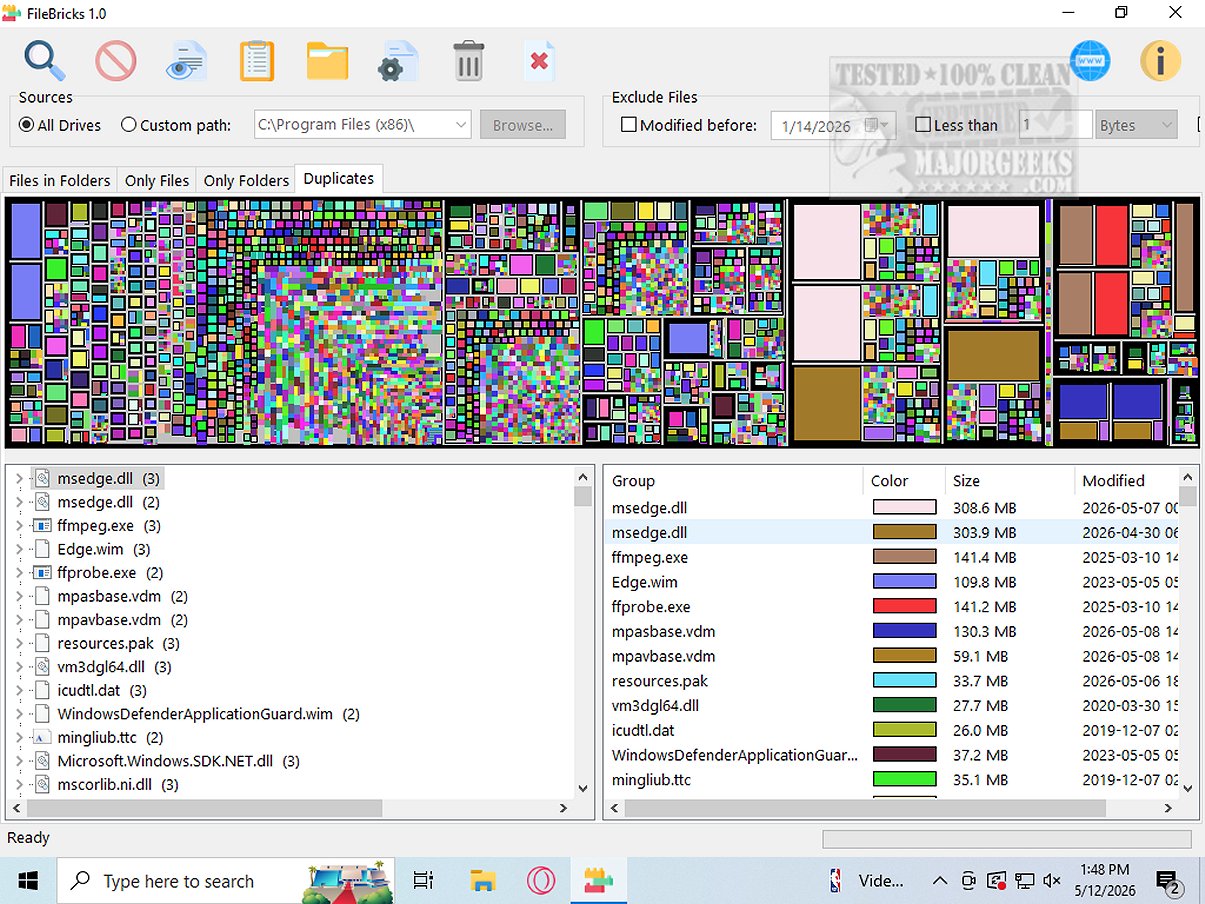This screenshot has width=1205, height=904.
Task: Click the muted speaker tray icon
Action: (1052, 881)
